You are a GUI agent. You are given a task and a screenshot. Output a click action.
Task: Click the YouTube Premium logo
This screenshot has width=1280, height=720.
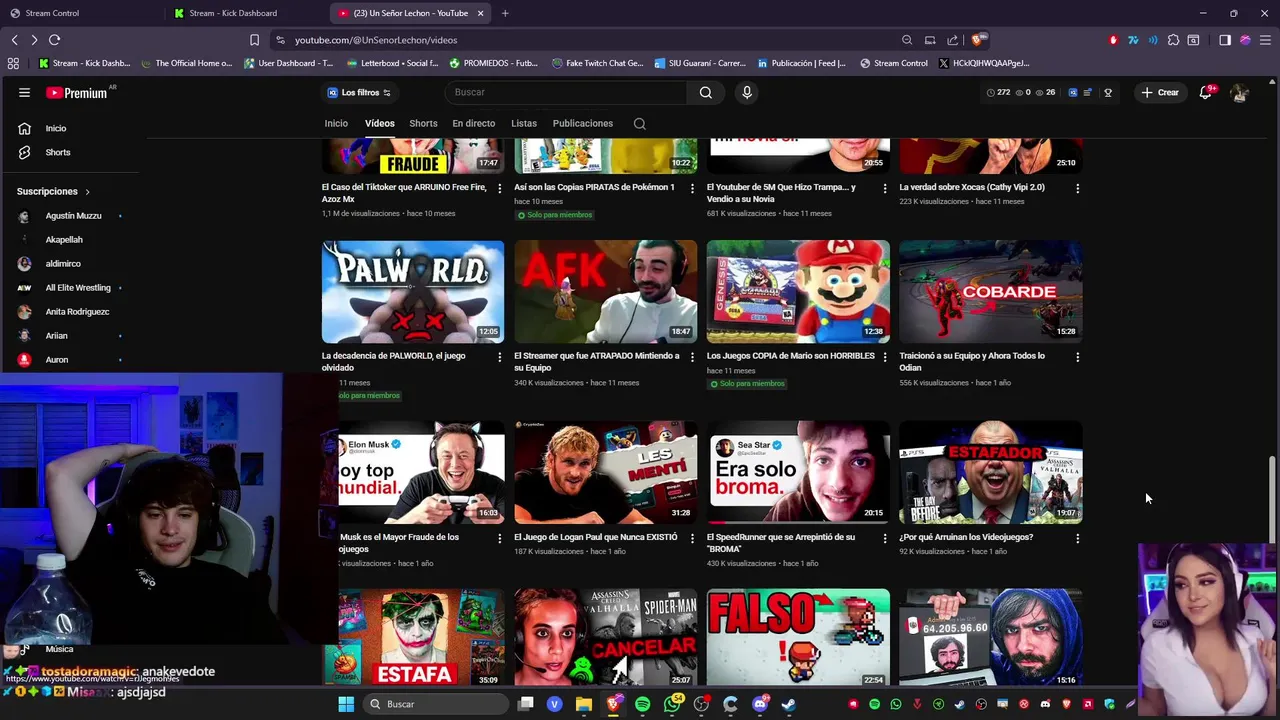(x=77, y=92)
